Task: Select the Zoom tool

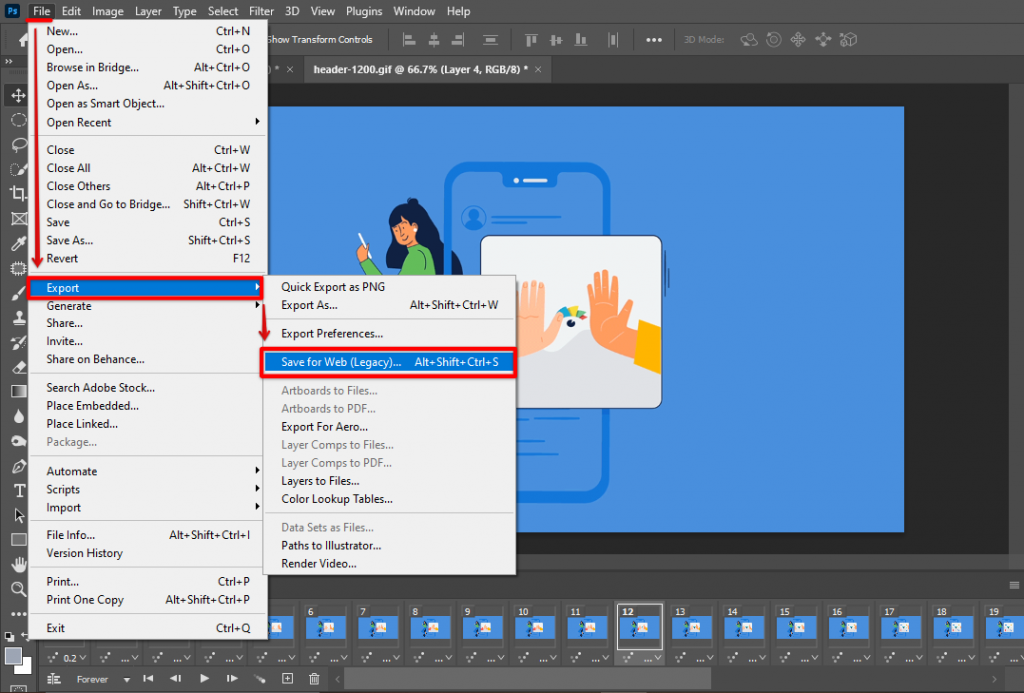Action: click(x=18, y=588)
